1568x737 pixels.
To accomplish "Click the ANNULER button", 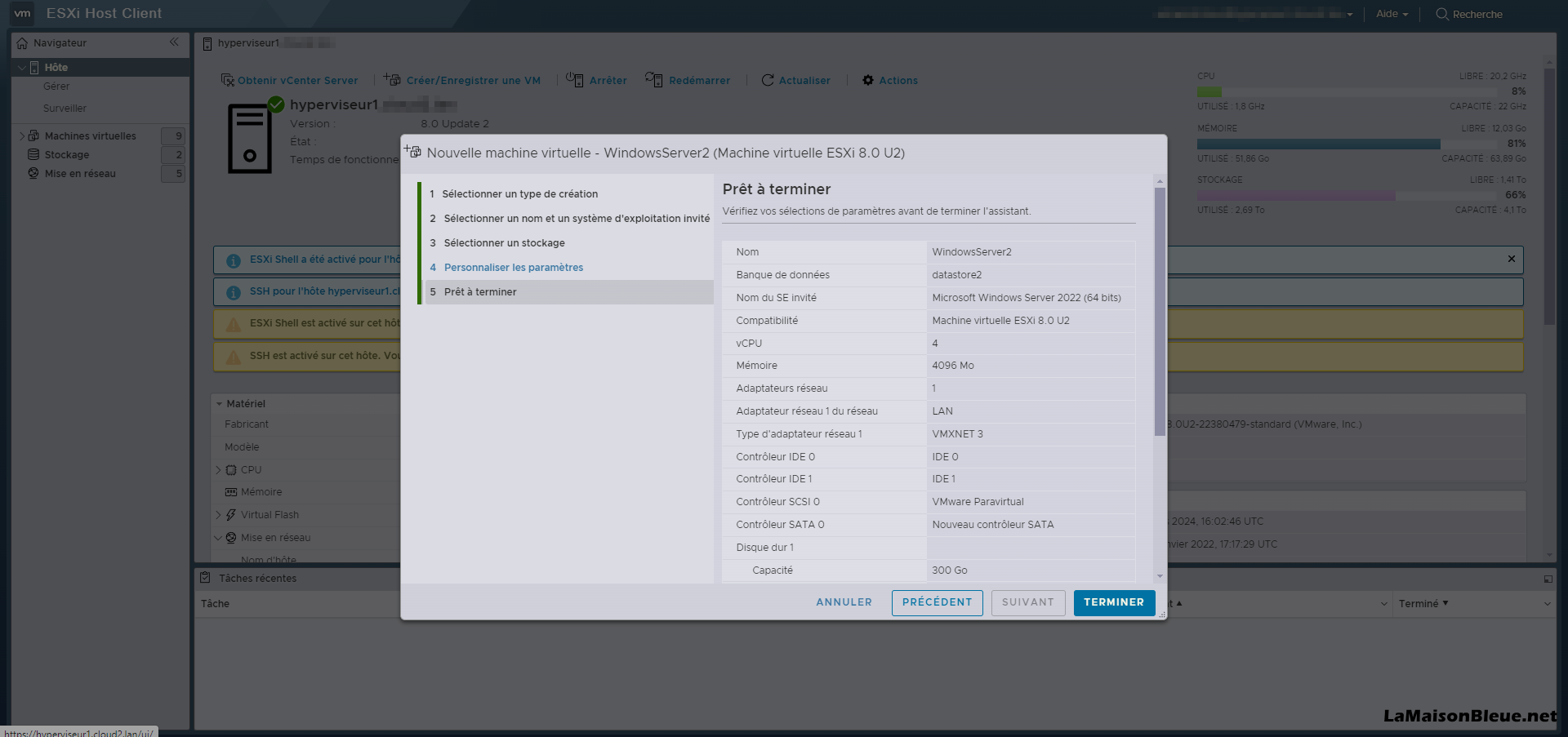I will click(844, 602).
